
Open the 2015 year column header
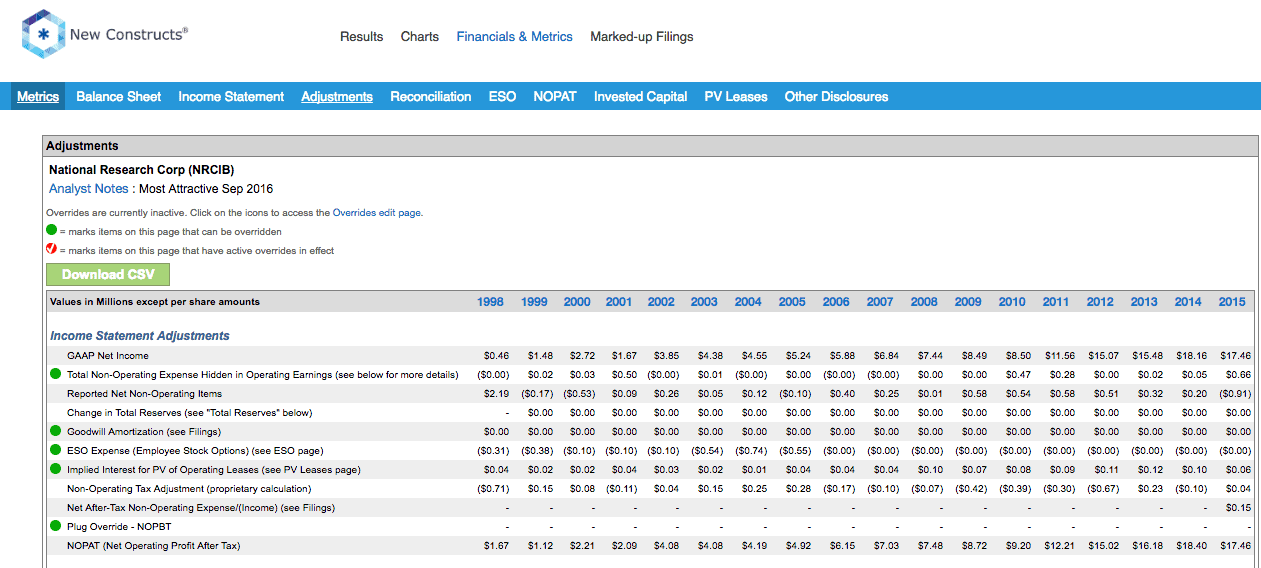pos(1232,302)
